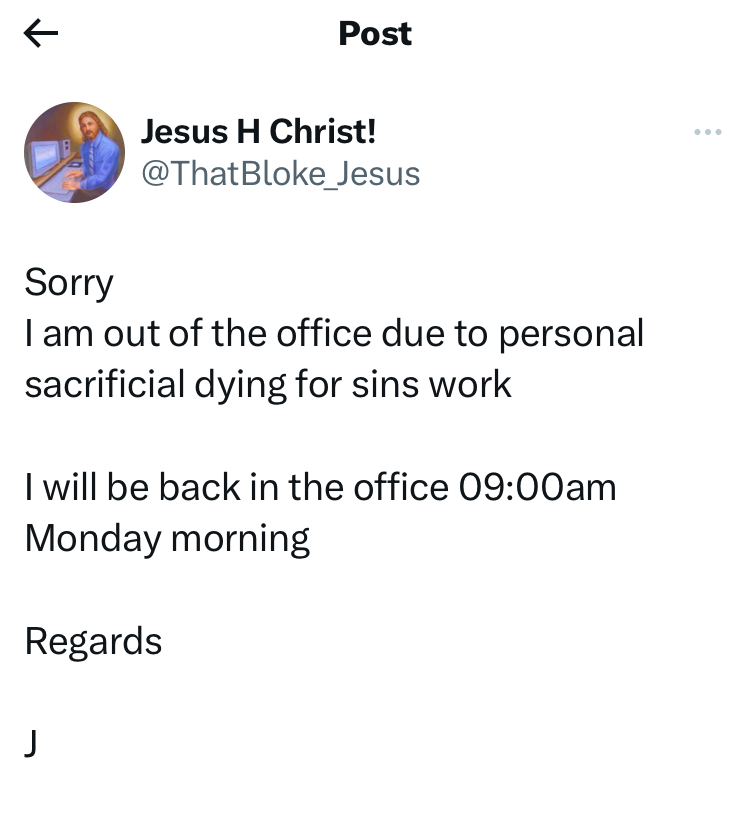Visit the @ThatBloke_Jesus handle
750x818 pixels.
point(280,174)
